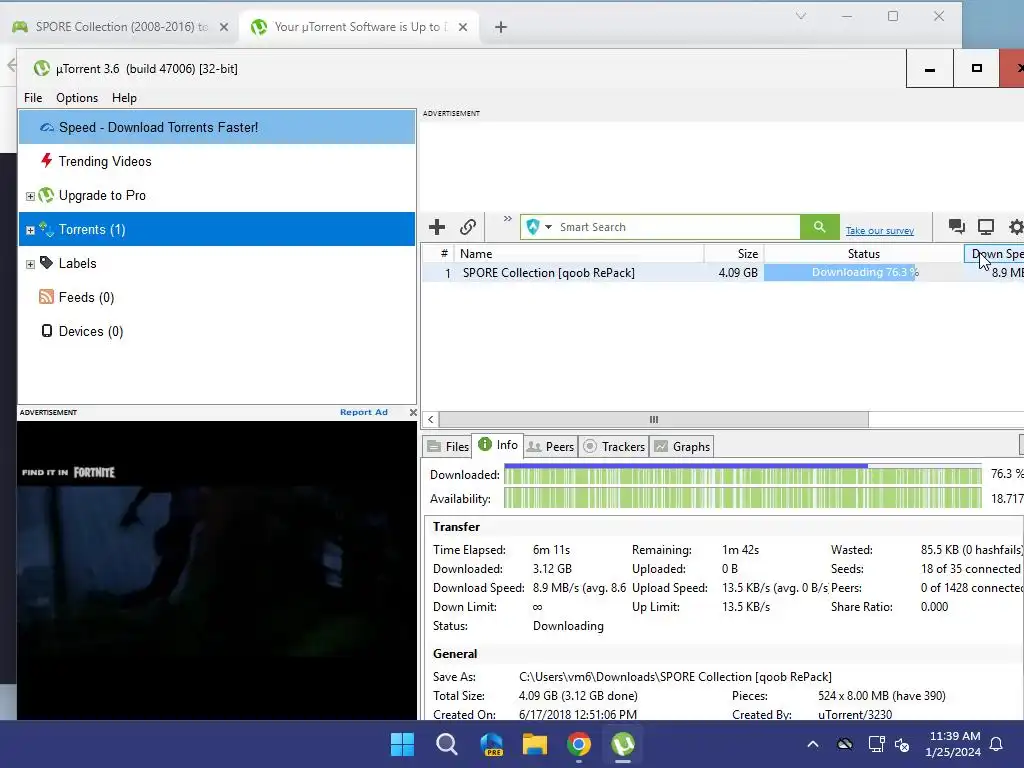Close the sidebar advertisement with X
This screenshot has height=768, width=1024.
click(x=413, y=412)
